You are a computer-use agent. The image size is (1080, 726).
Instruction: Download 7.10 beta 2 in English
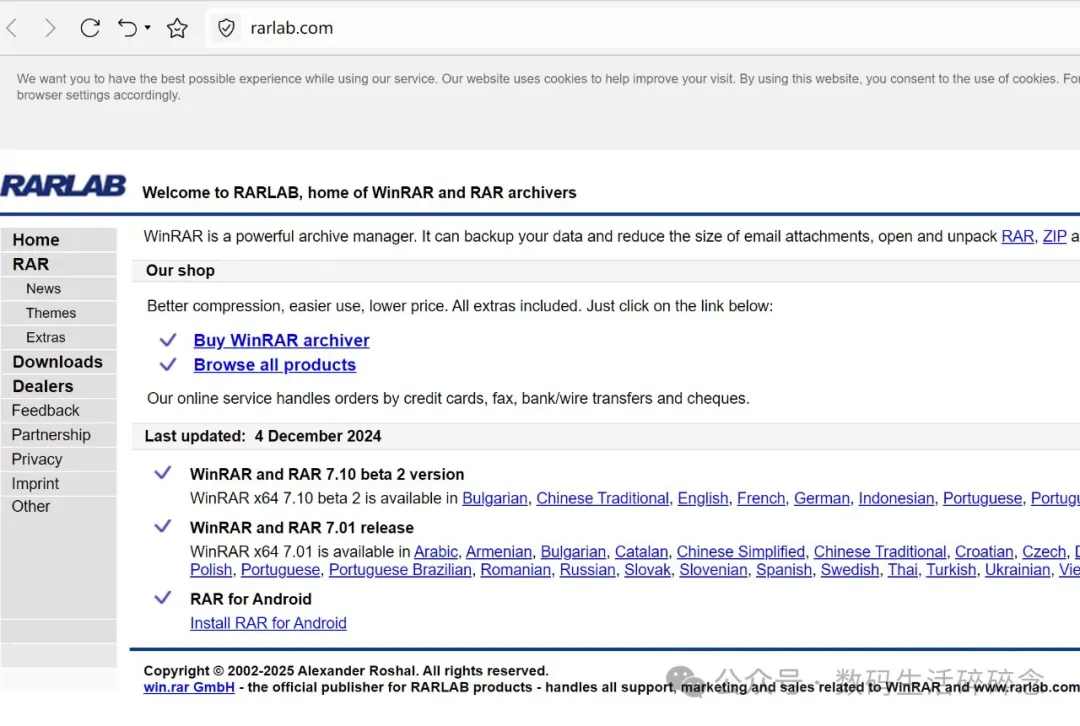pyautogui.click(x=703, y=499)
